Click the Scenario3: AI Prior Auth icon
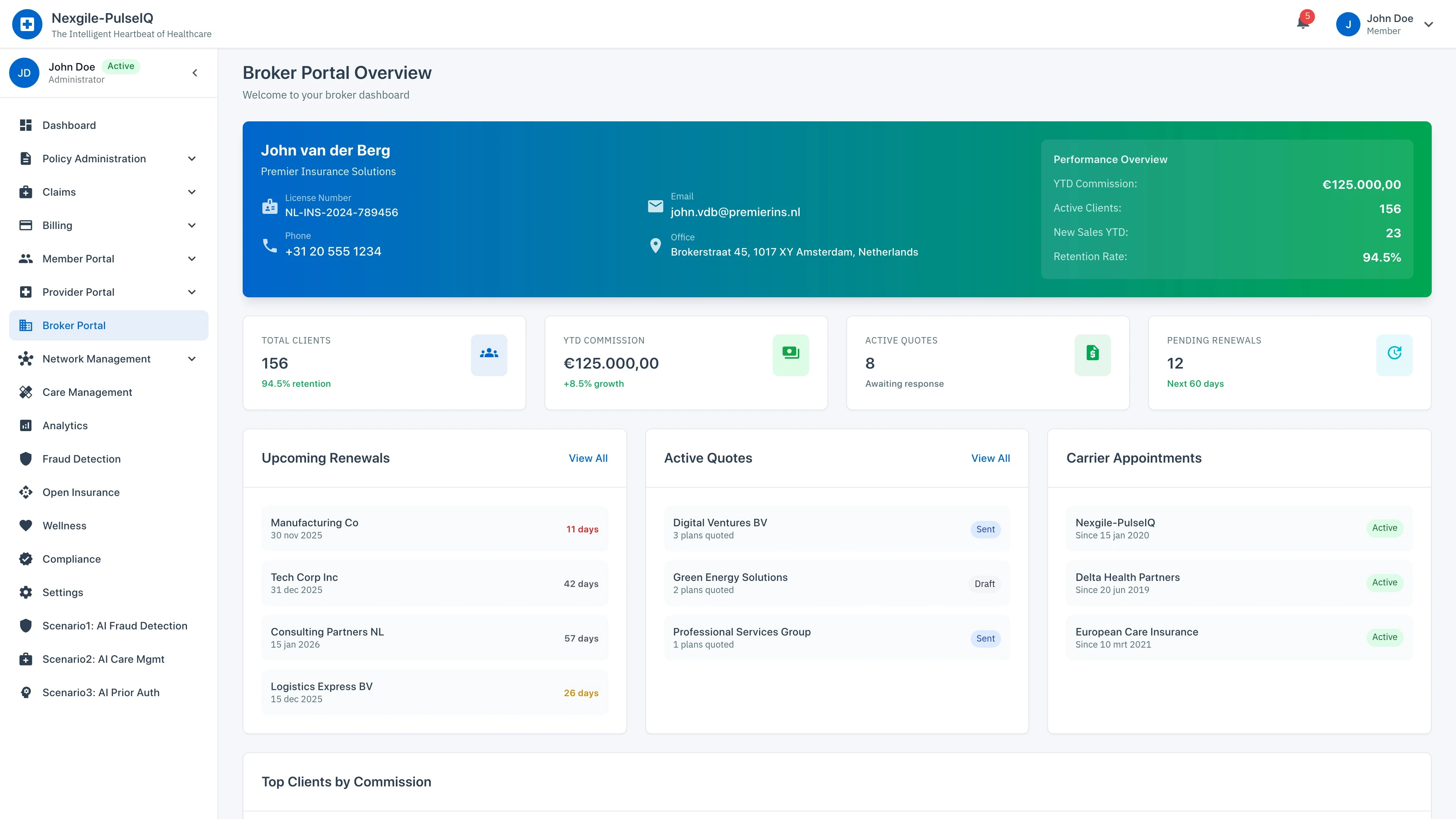The width and height of the screenshot is (1456, 819). pyautogui.click(x=26, y=692)
